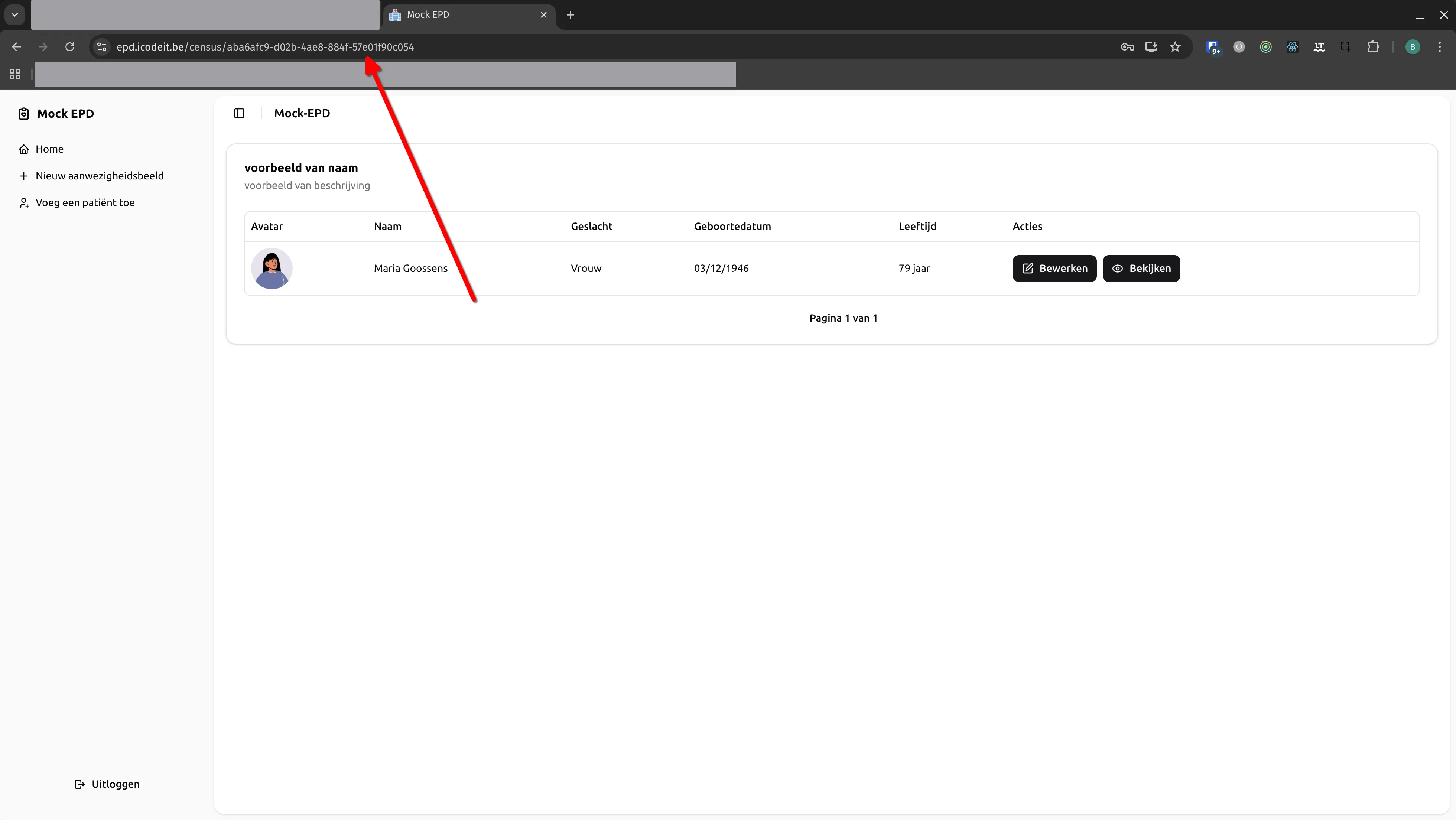Click the install app icon in address bar
Screen dimensions: 1456x820
coord(1151,47)
